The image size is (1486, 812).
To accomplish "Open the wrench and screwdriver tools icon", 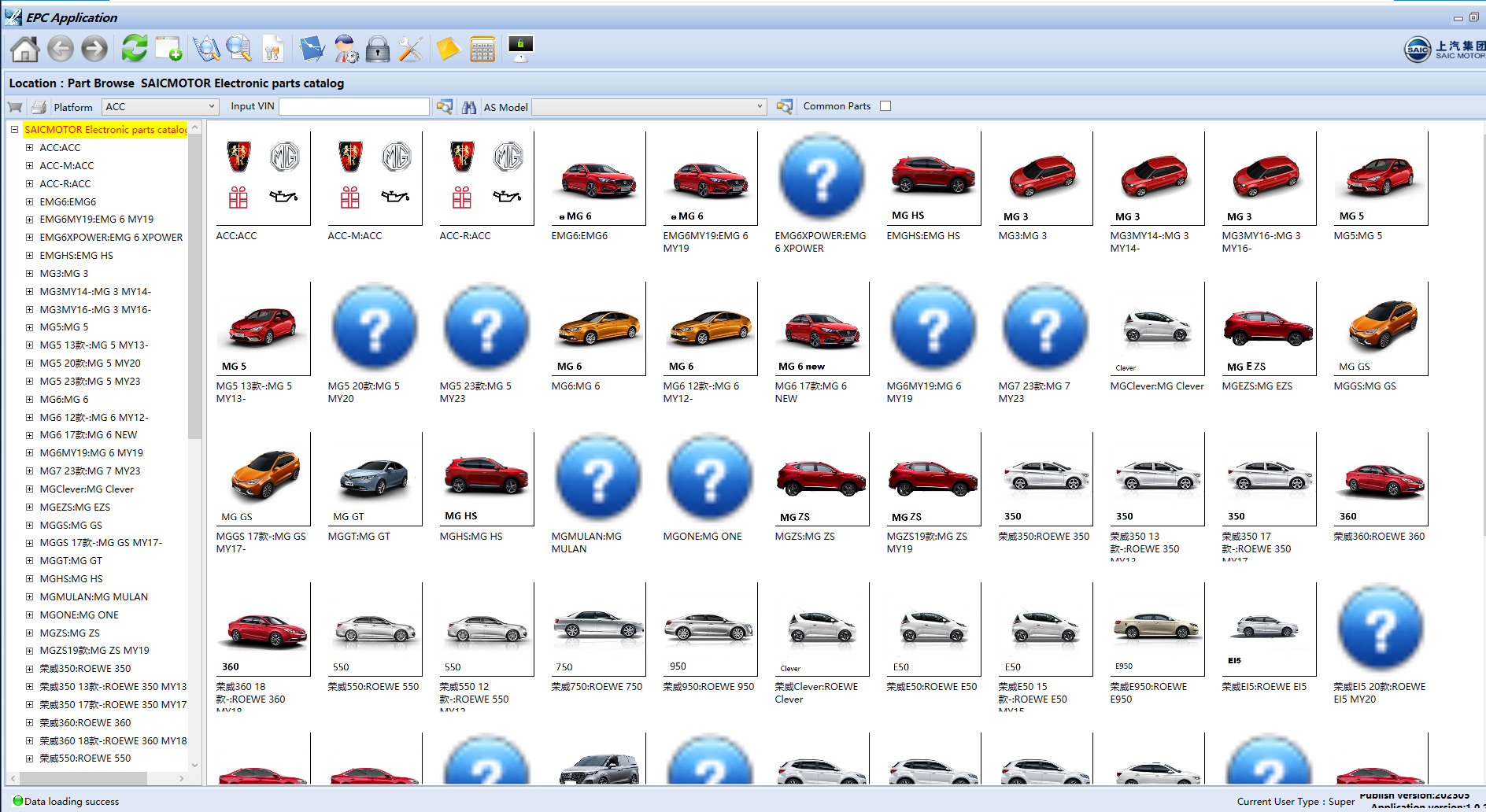I will (410, 50).
